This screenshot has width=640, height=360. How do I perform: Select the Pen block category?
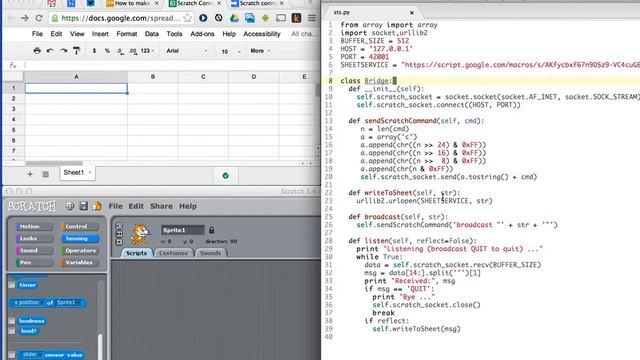pyautogui.click(x=34, y=262)
